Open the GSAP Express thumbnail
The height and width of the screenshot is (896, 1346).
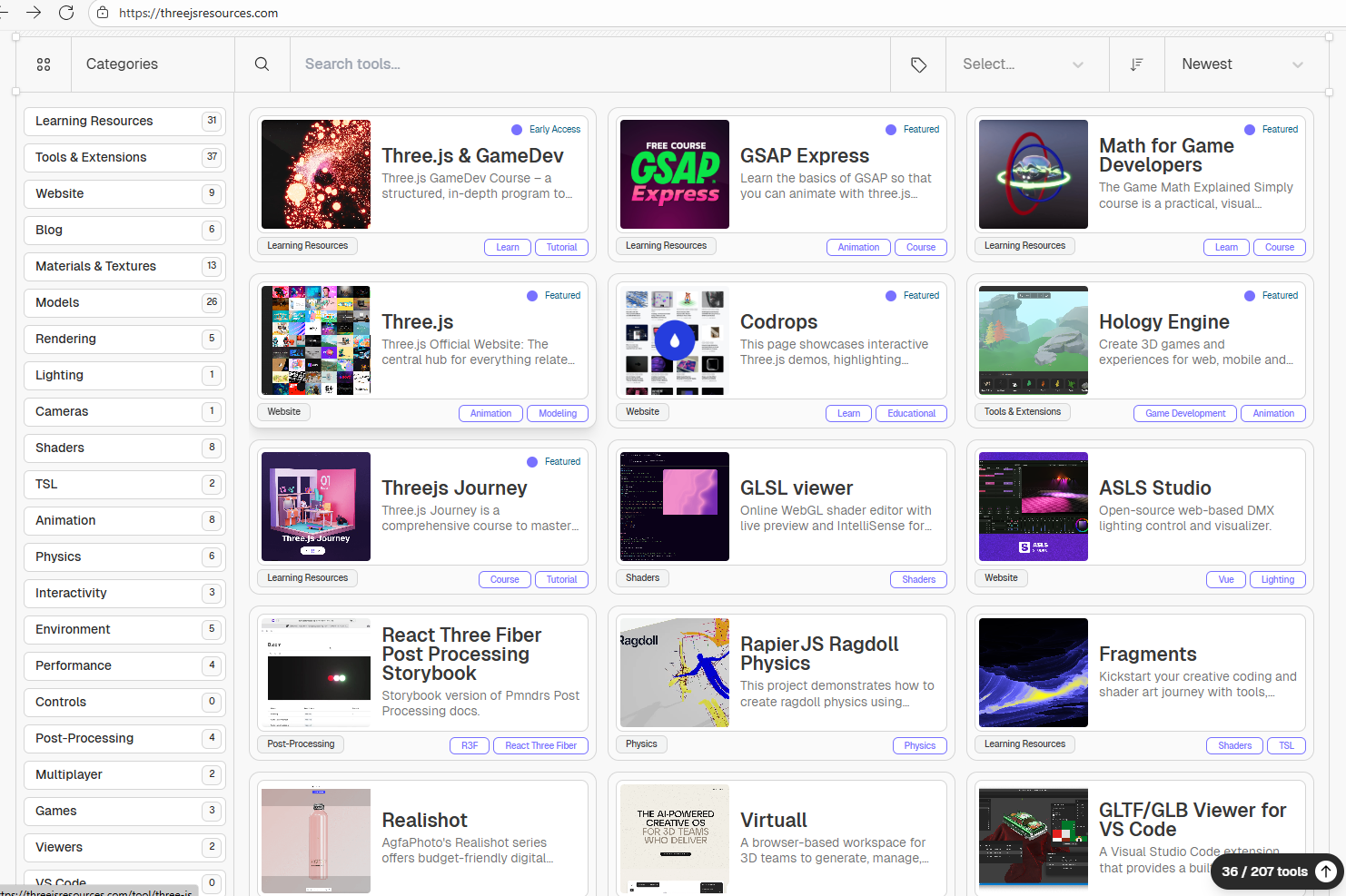[675, 174]
